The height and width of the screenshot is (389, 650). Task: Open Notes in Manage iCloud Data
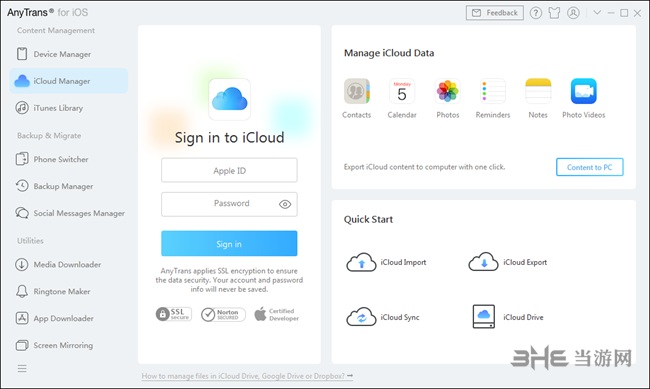coord(538,99)
